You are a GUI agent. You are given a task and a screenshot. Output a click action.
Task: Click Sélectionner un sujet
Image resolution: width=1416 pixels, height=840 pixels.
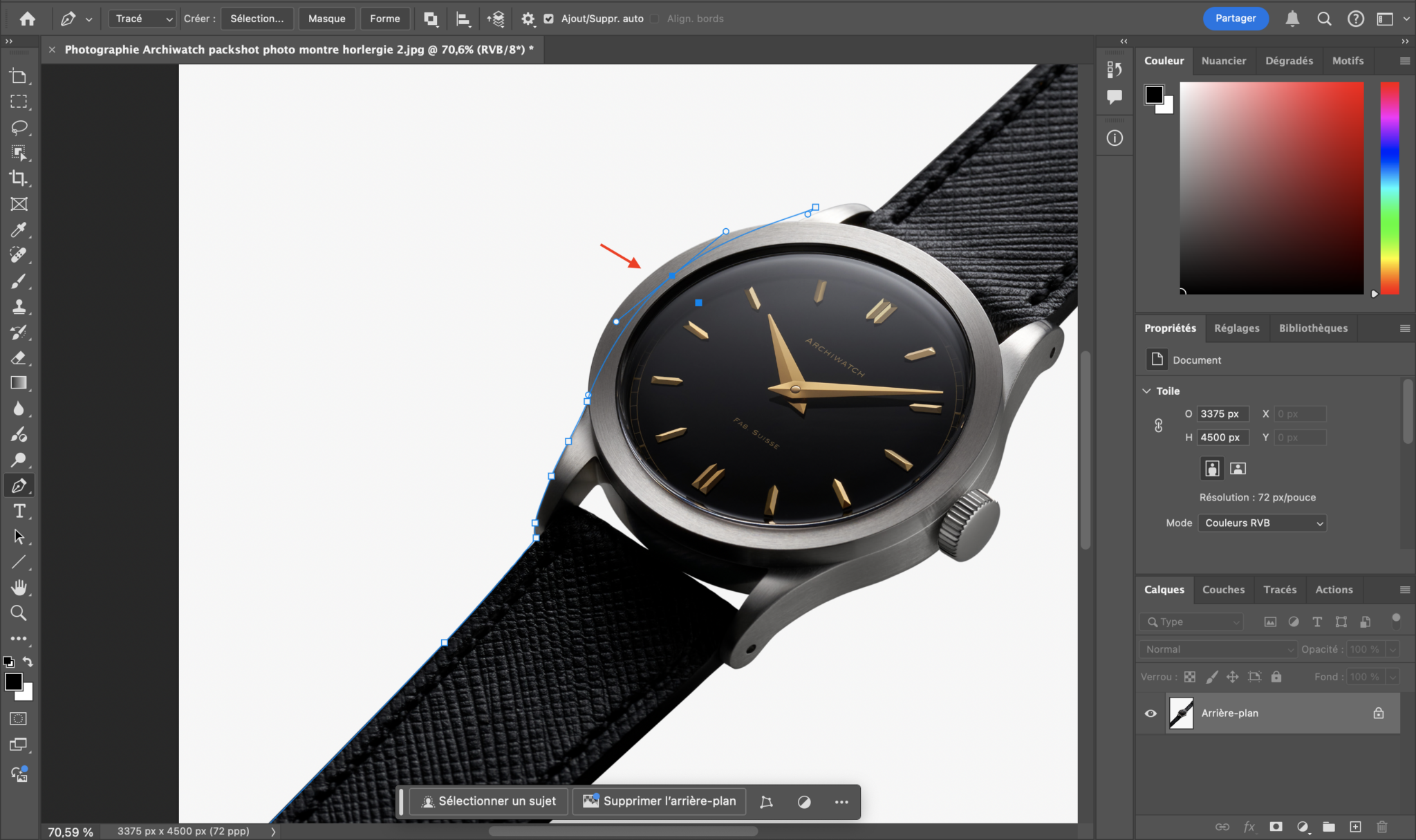pos(488,801)
